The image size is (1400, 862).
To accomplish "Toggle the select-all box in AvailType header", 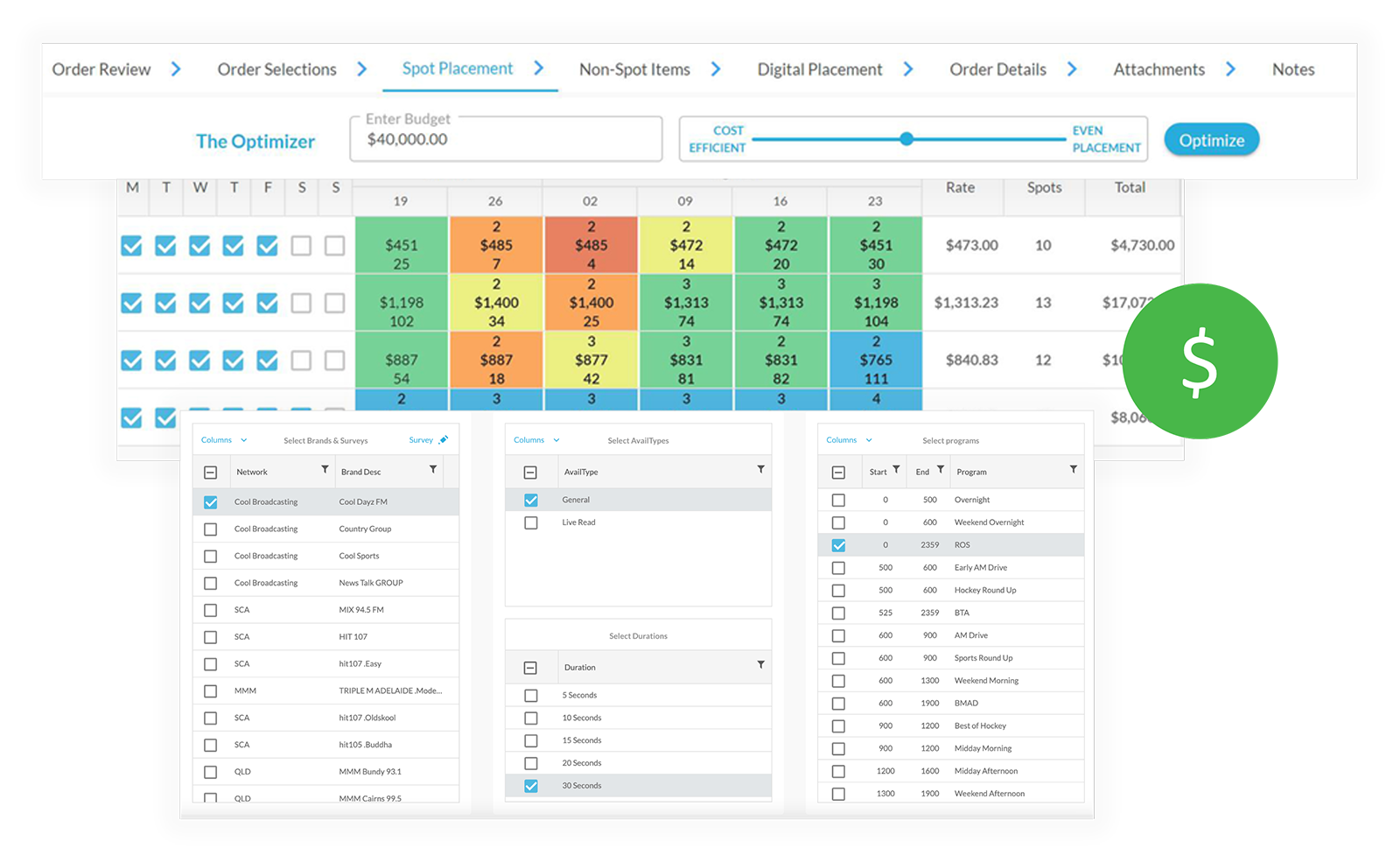I will point(530,473).
